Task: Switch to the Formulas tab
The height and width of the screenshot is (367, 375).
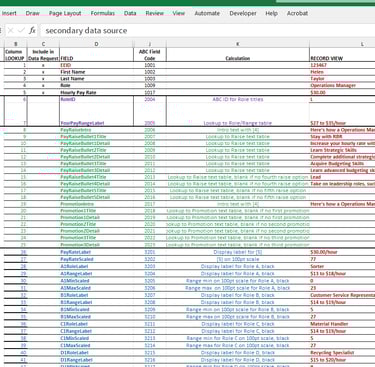Action: [103, 13]
